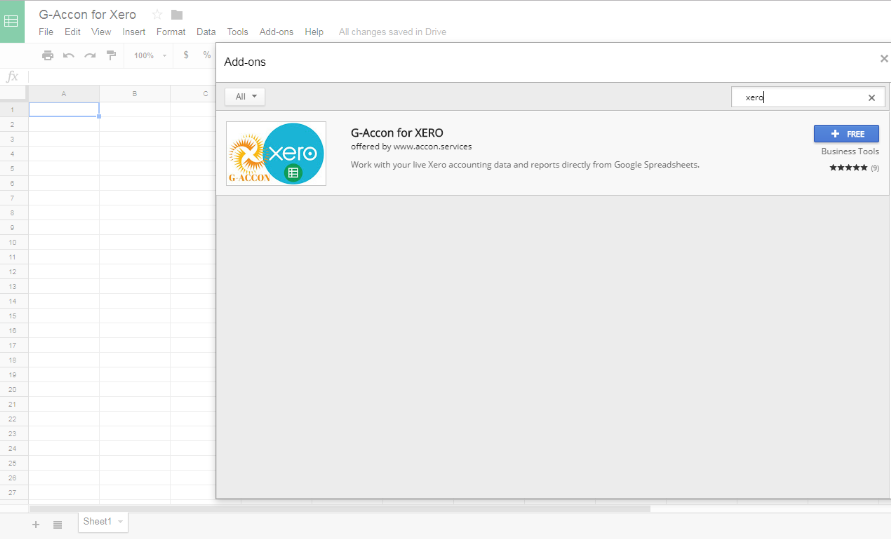Click the add-on description text

(x=524, y=165)
